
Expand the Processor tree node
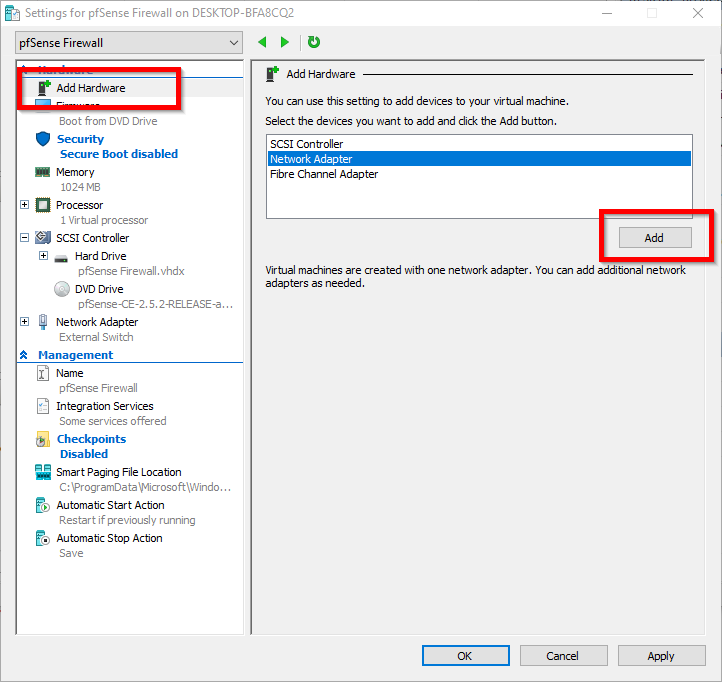[x=25, y=205]
